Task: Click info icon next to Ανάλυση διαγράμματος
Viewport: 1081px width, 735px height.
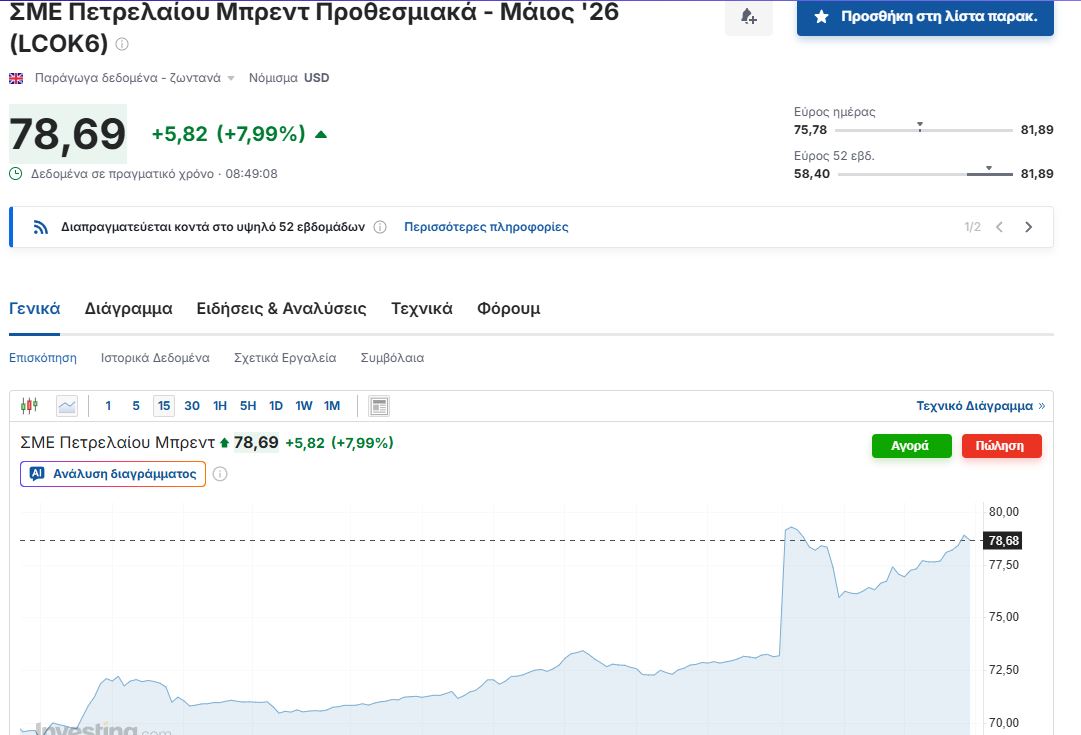Action: point(220,474)
